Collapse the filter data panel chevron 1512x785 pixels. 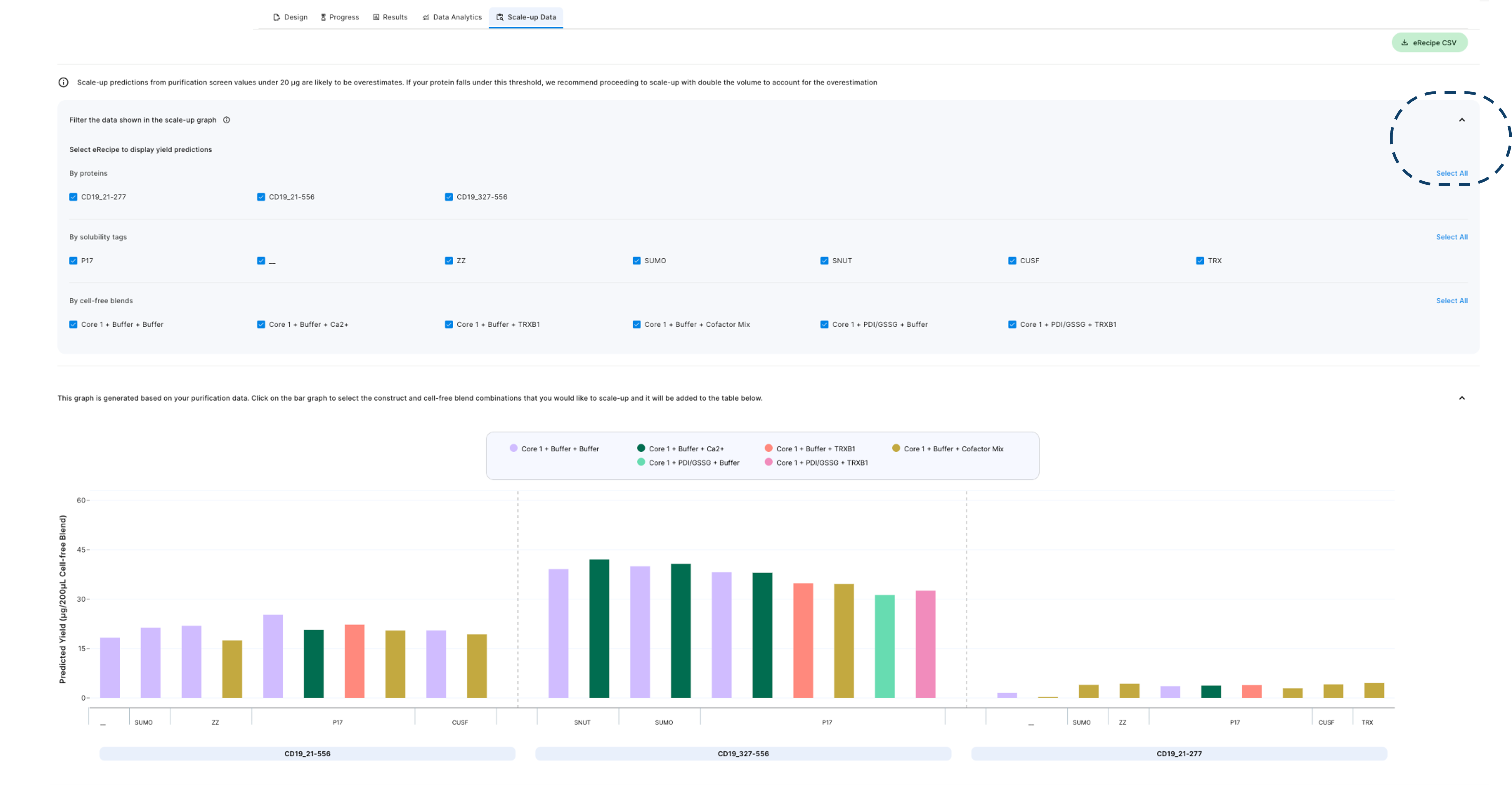point(1461,120)
